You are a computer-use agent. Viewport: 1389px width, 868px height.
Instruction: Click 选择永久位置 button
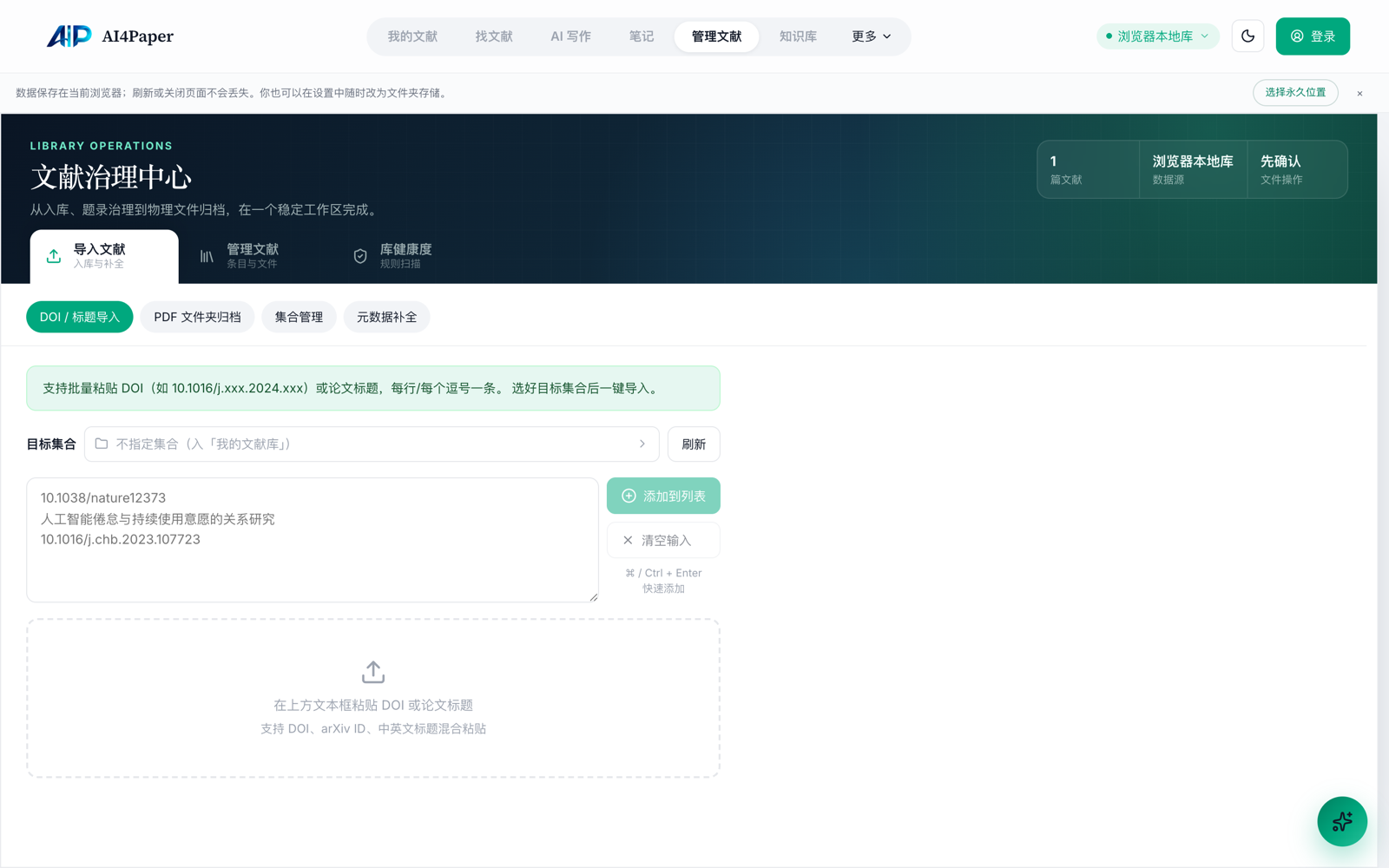click(1295, 93)
